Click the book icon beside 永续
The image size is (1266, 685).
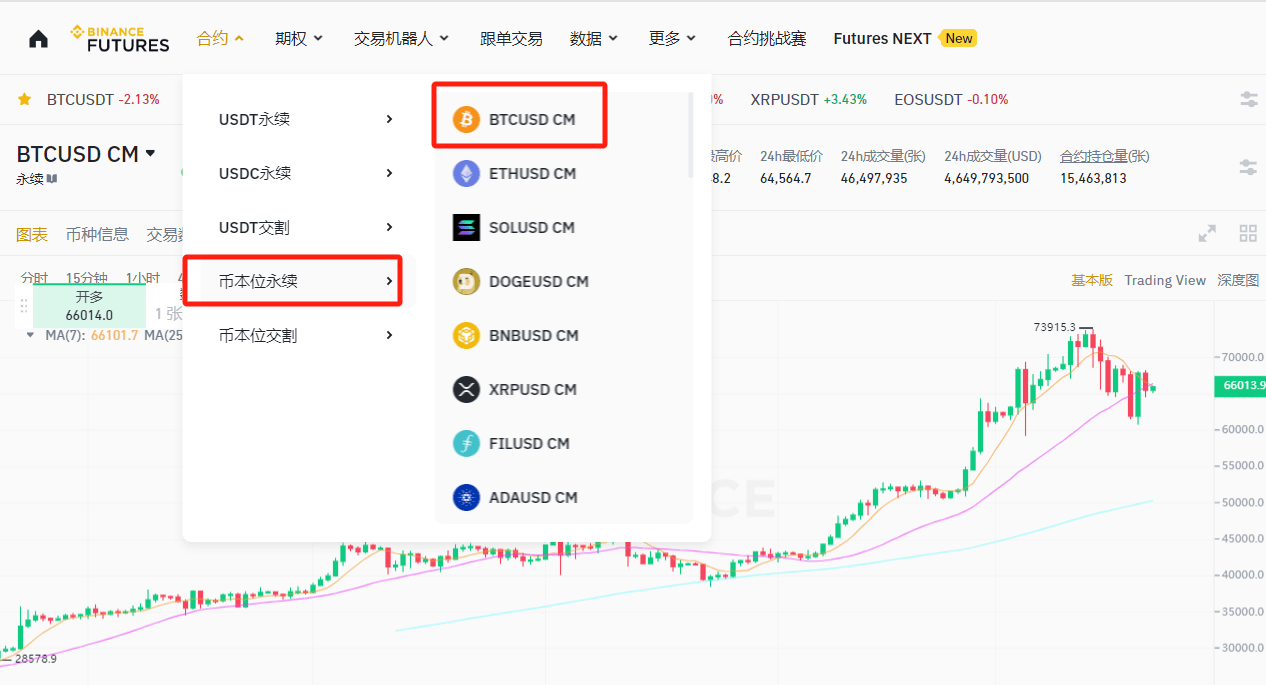(52, 179)
